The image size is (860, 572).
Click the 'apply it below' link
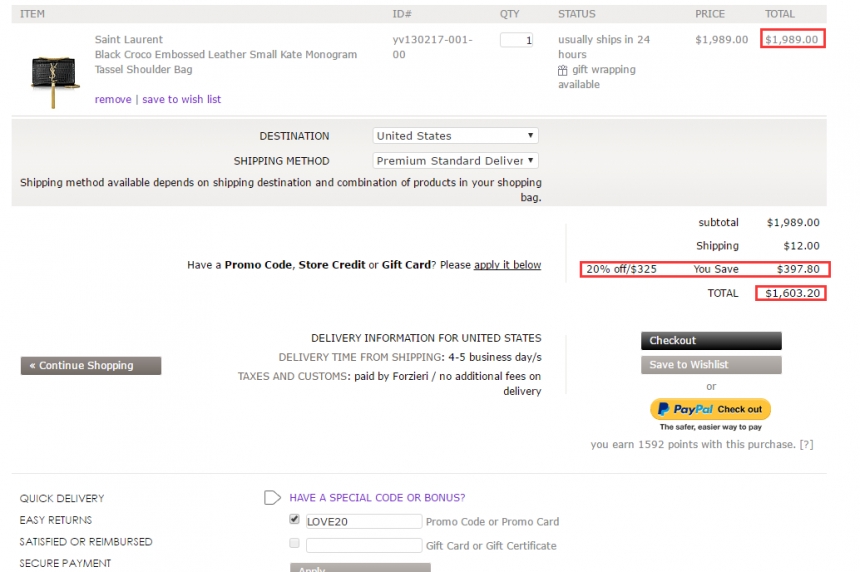point(507,265)
